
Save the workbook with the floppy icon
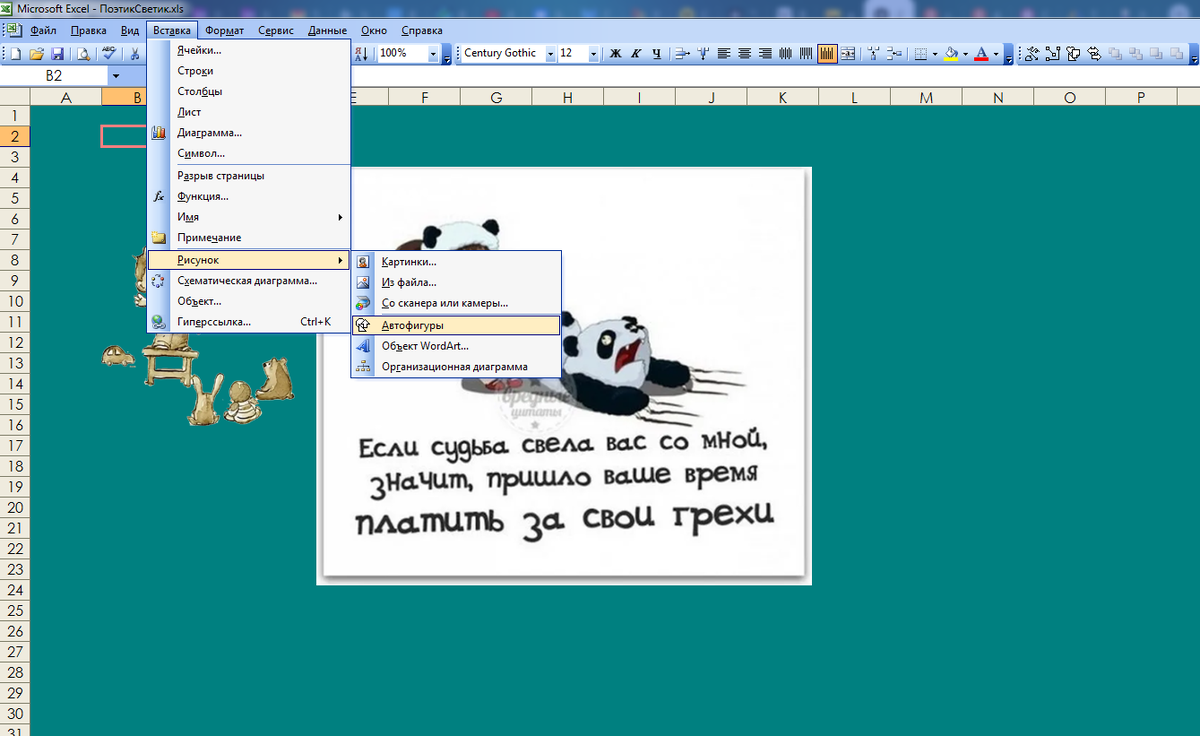pos(57,53)
